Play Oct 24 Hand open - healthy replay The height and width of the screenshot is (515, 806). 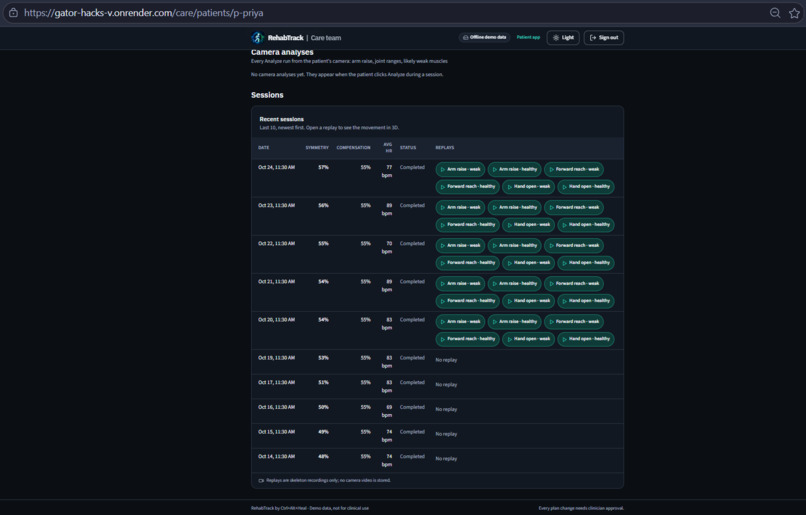tap(585, 187)
